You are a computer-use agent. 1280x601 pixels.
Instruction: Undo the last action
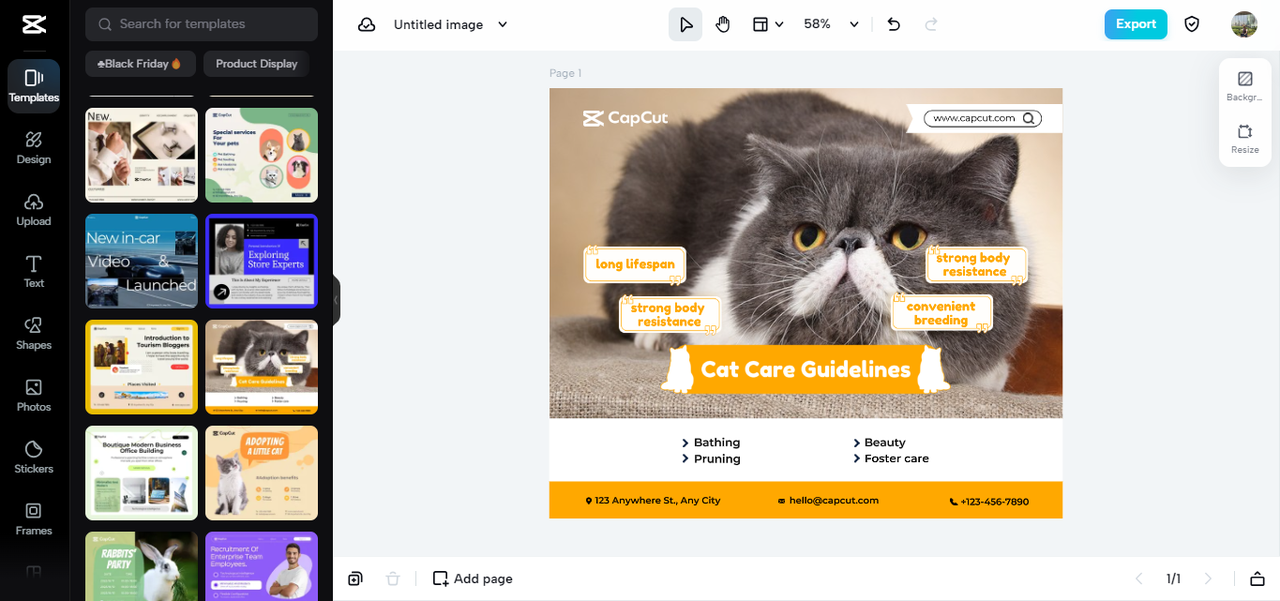click(x=894, y=24)
